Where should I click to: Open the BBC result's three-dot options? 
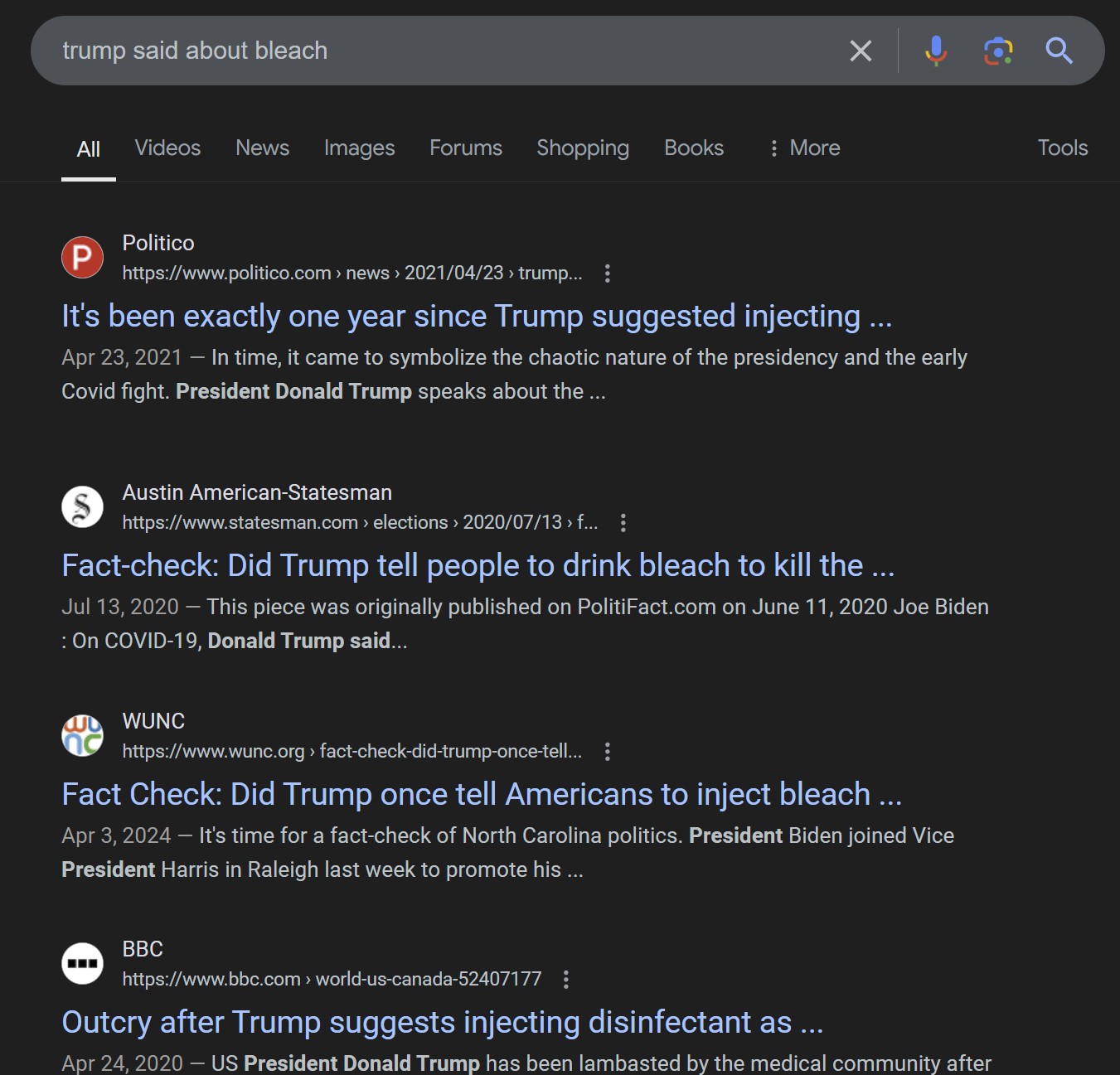566,980
